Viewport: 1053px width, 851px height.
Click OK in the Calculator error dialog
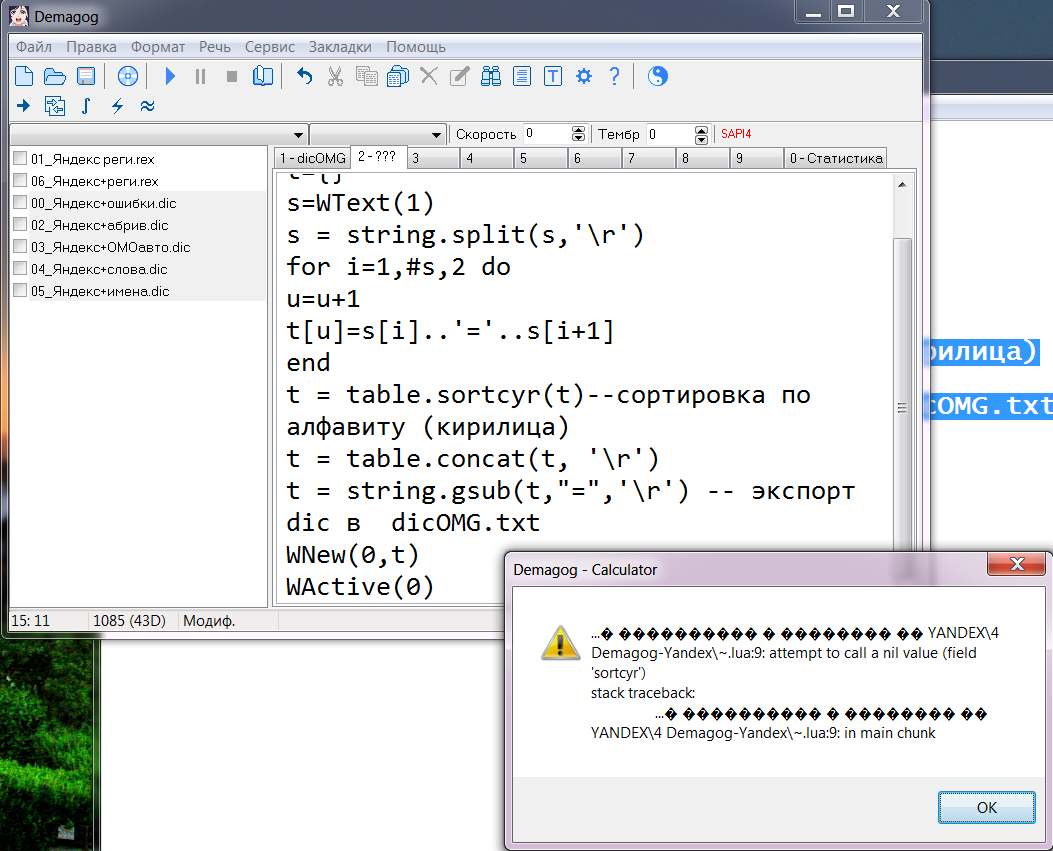[x=987, y=807]
